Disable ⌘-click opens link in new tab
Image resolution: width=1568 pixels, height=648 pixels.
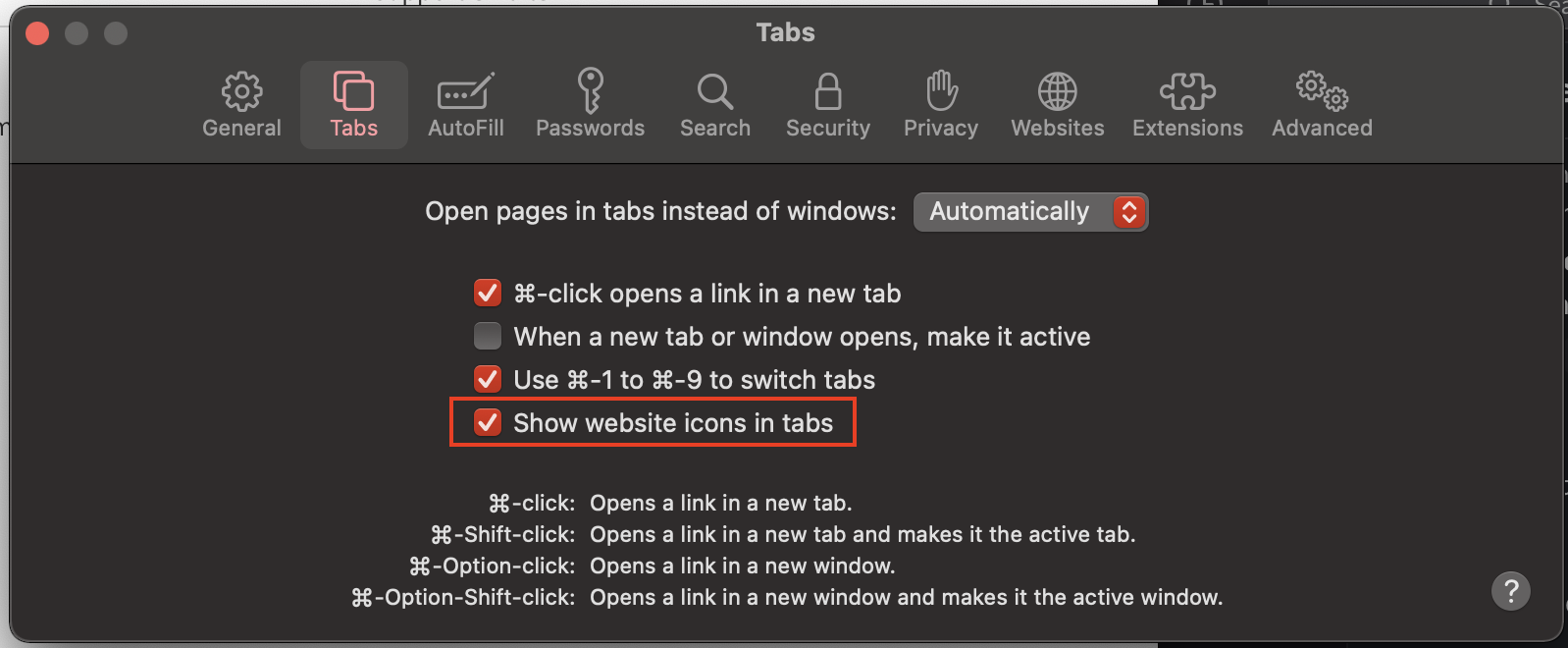click(x=488, y=293)
